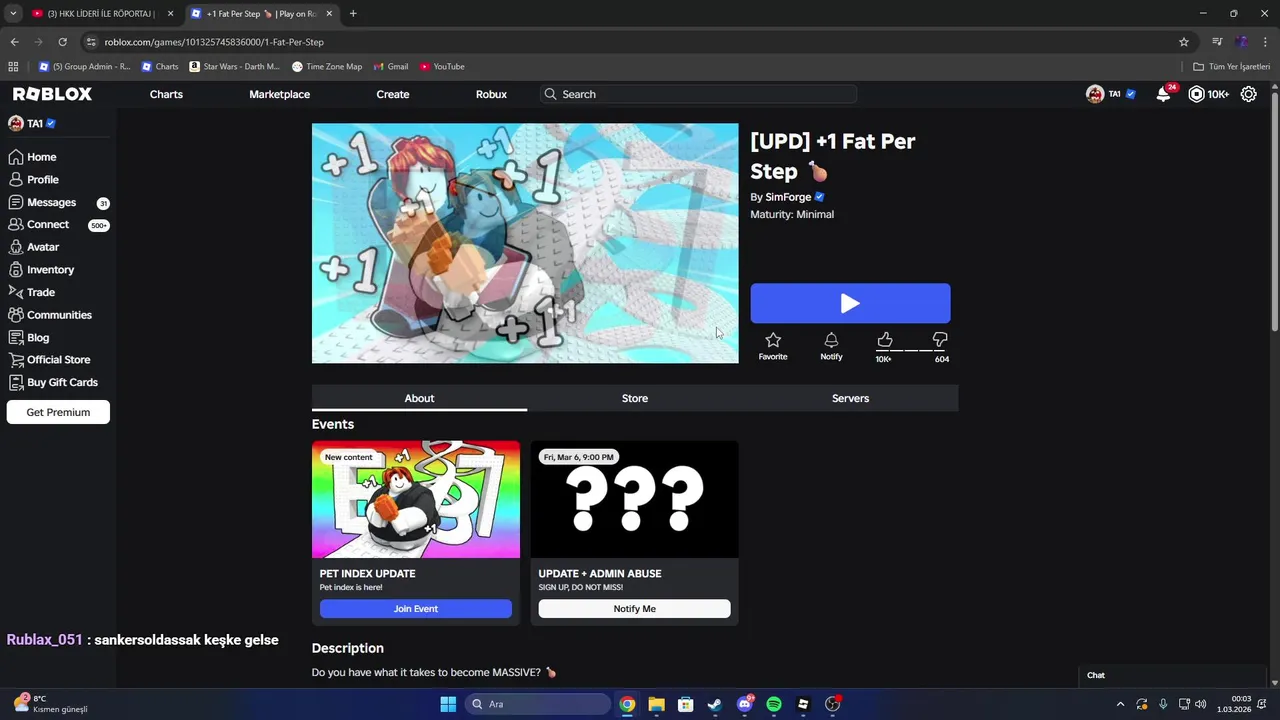The image size is (1280, 720).
Task: Open the Tüm Yer İşaretleri folder
Action: click(x=1231, y=66)
